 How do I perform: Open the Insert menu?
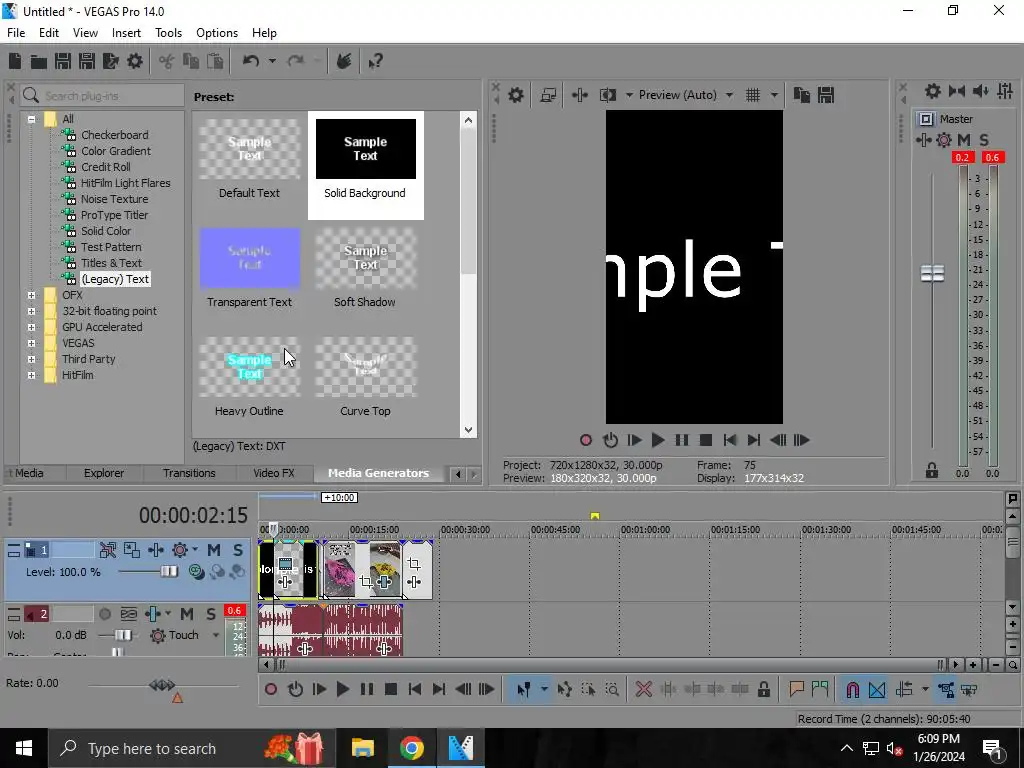[x=126, y=33]
